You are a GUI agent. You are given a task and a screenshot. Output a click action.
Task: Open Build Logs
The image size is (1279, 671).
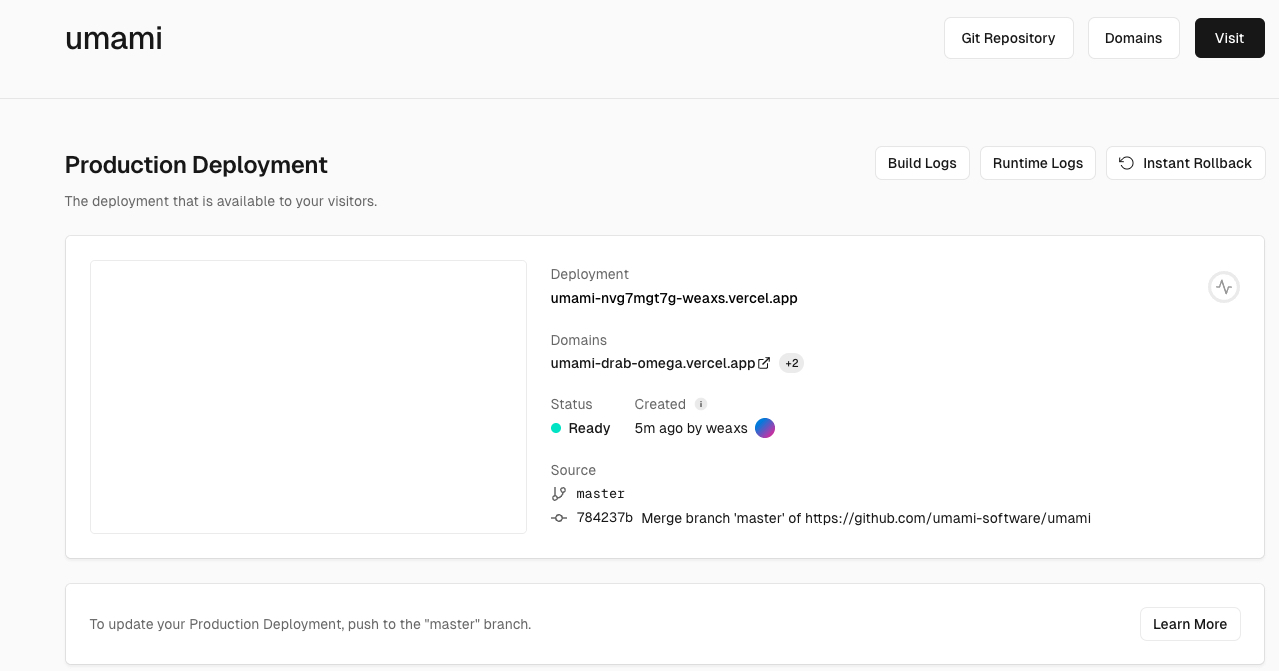[922, 163]
